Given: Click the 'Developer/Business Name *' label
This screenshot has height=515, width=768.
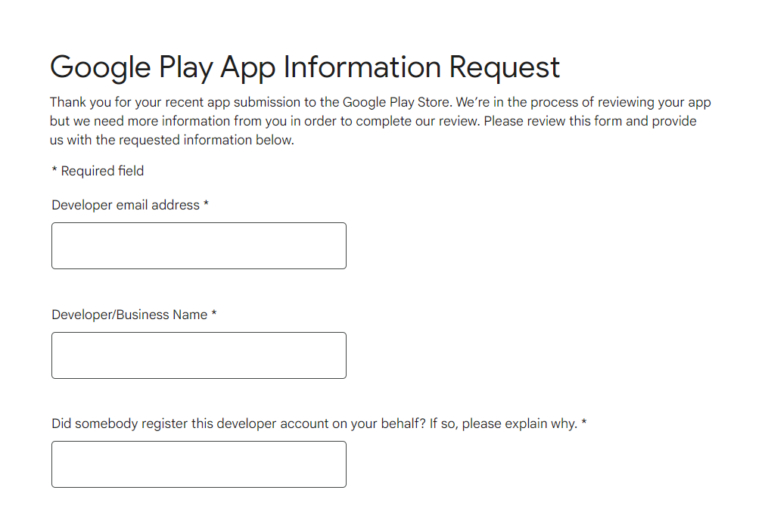Looking at the screenshot, I should [134, 315].
